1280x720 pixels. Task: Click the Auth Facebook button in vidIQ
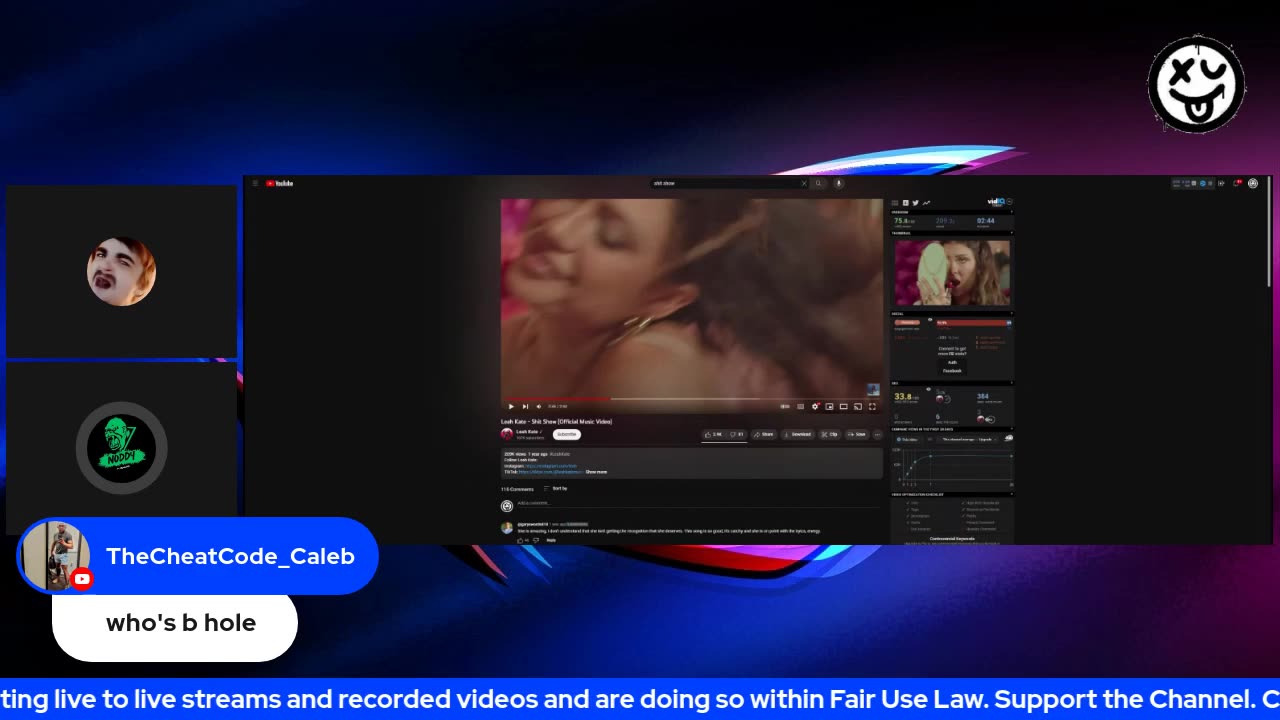[x=952, y=367]
